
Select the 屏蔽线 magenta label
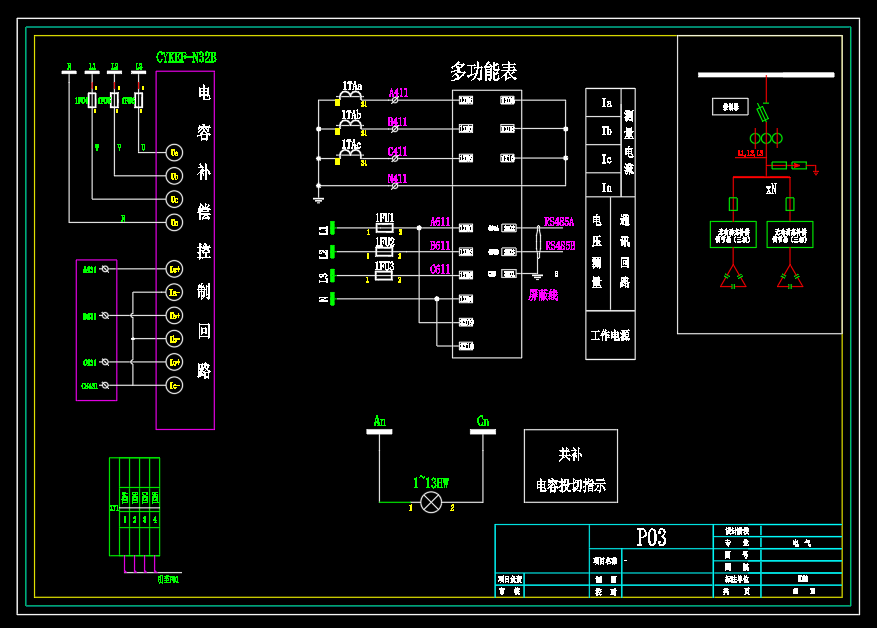(x=543, y=295)
